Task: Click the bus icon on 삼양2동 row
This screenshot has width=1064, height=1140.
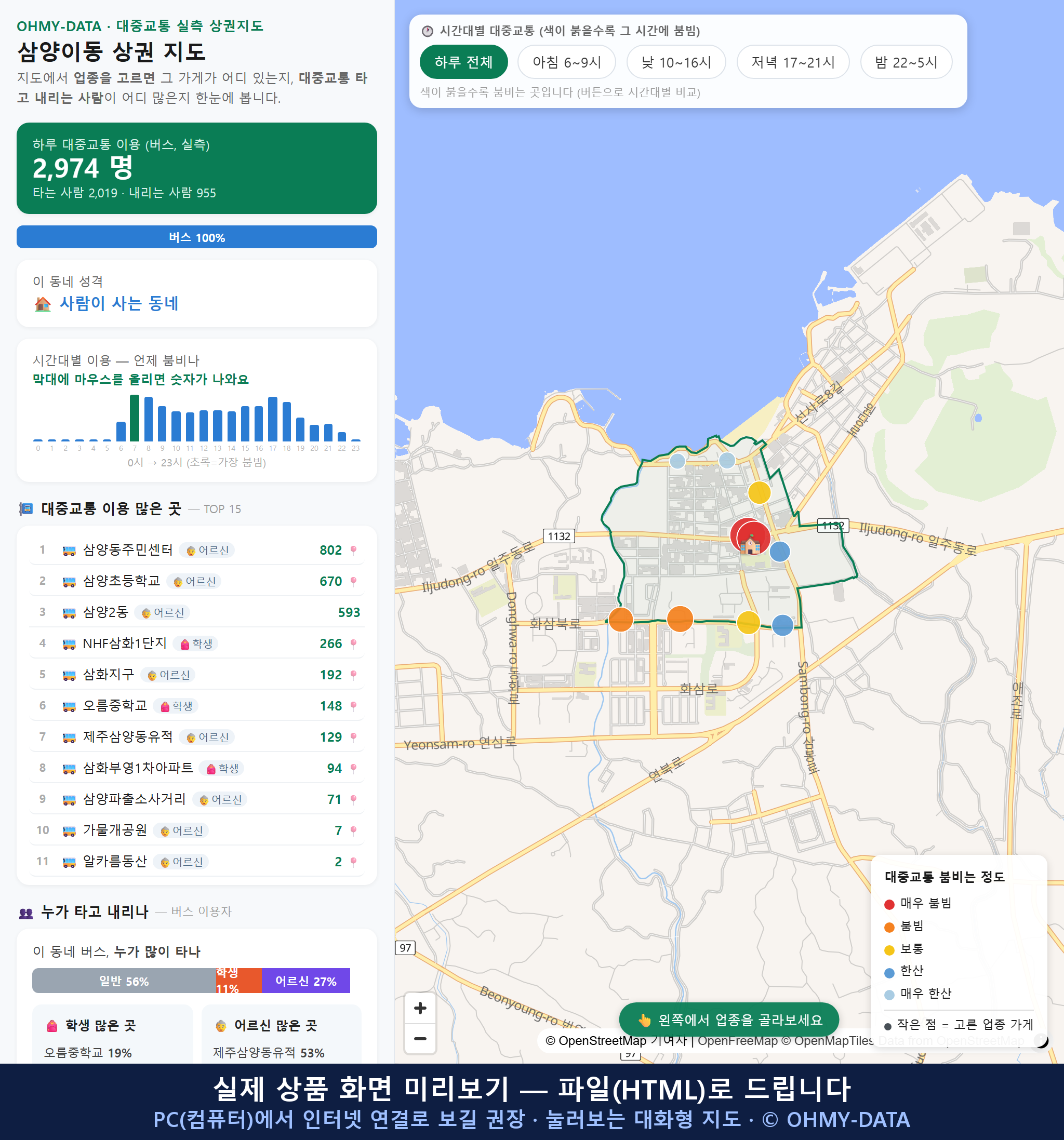Action: pos(69,613)
